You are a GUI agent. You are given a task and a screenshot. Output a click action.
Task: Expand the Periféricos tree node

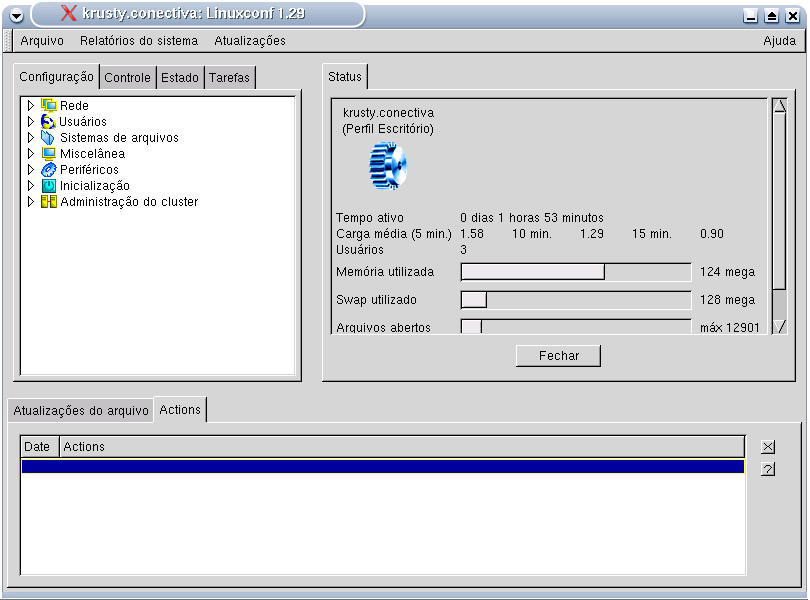click(x=30, y=170)
